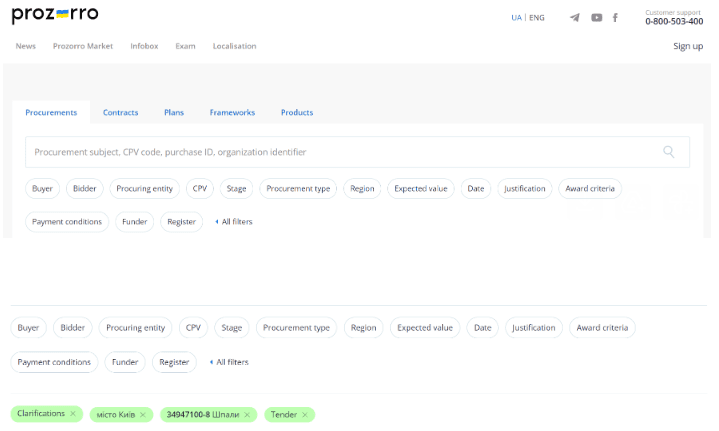719x431 pixels.
Task: Expand All filters in upper search panel
Action: pos(234,222)
